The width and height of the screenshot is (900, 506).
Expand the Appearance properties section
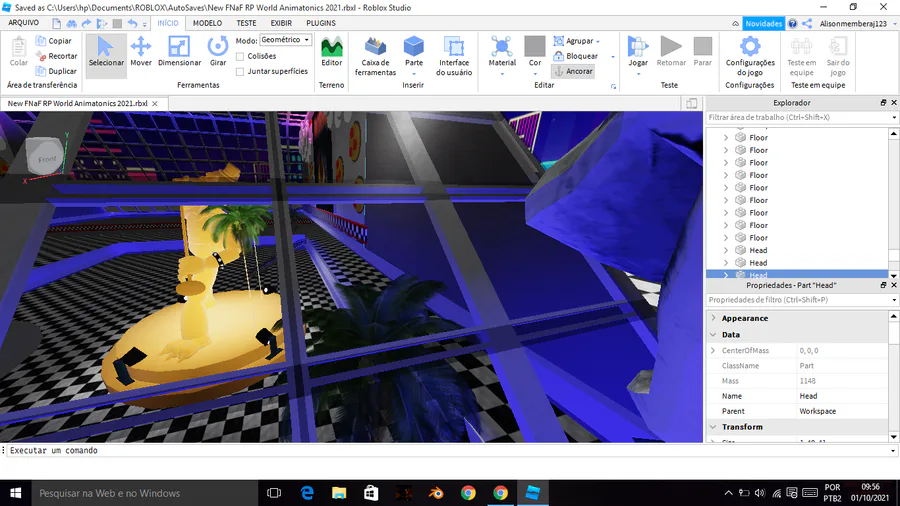tap(713, 318)
